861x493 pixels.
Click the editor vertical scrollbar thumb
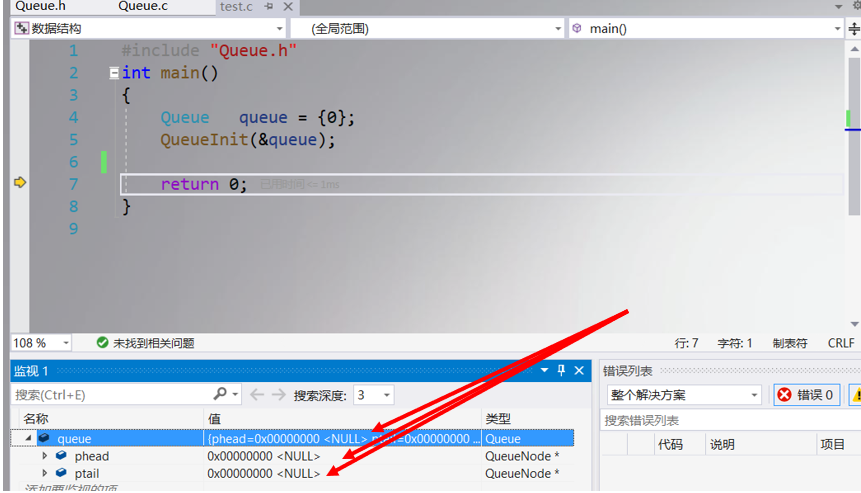tap(854, 135)
